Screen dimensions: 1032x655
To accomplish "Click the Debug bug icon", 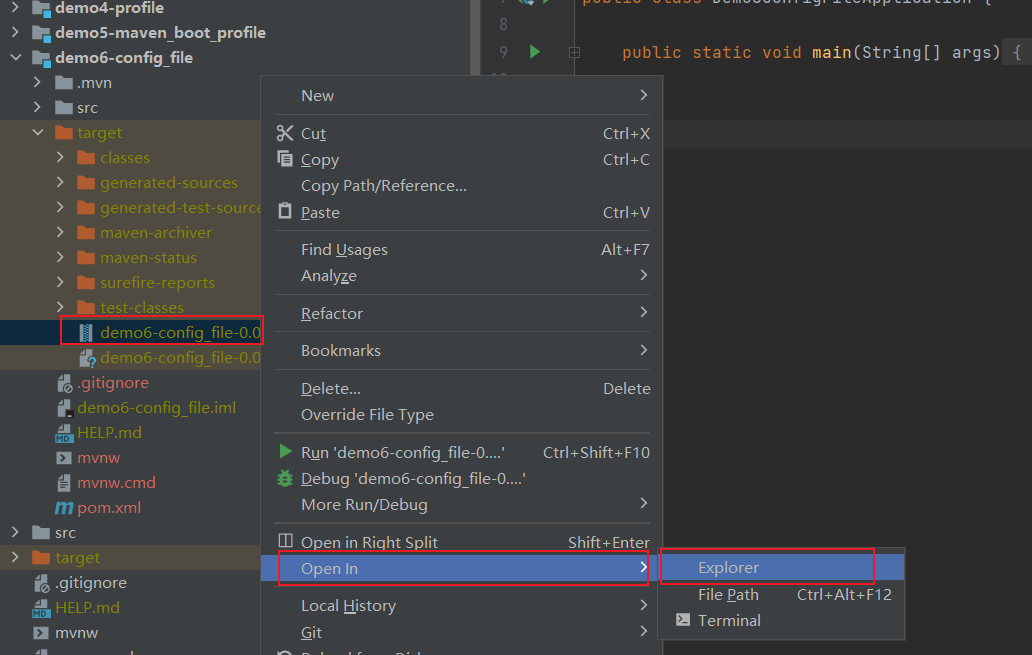I will click(284, 478).
